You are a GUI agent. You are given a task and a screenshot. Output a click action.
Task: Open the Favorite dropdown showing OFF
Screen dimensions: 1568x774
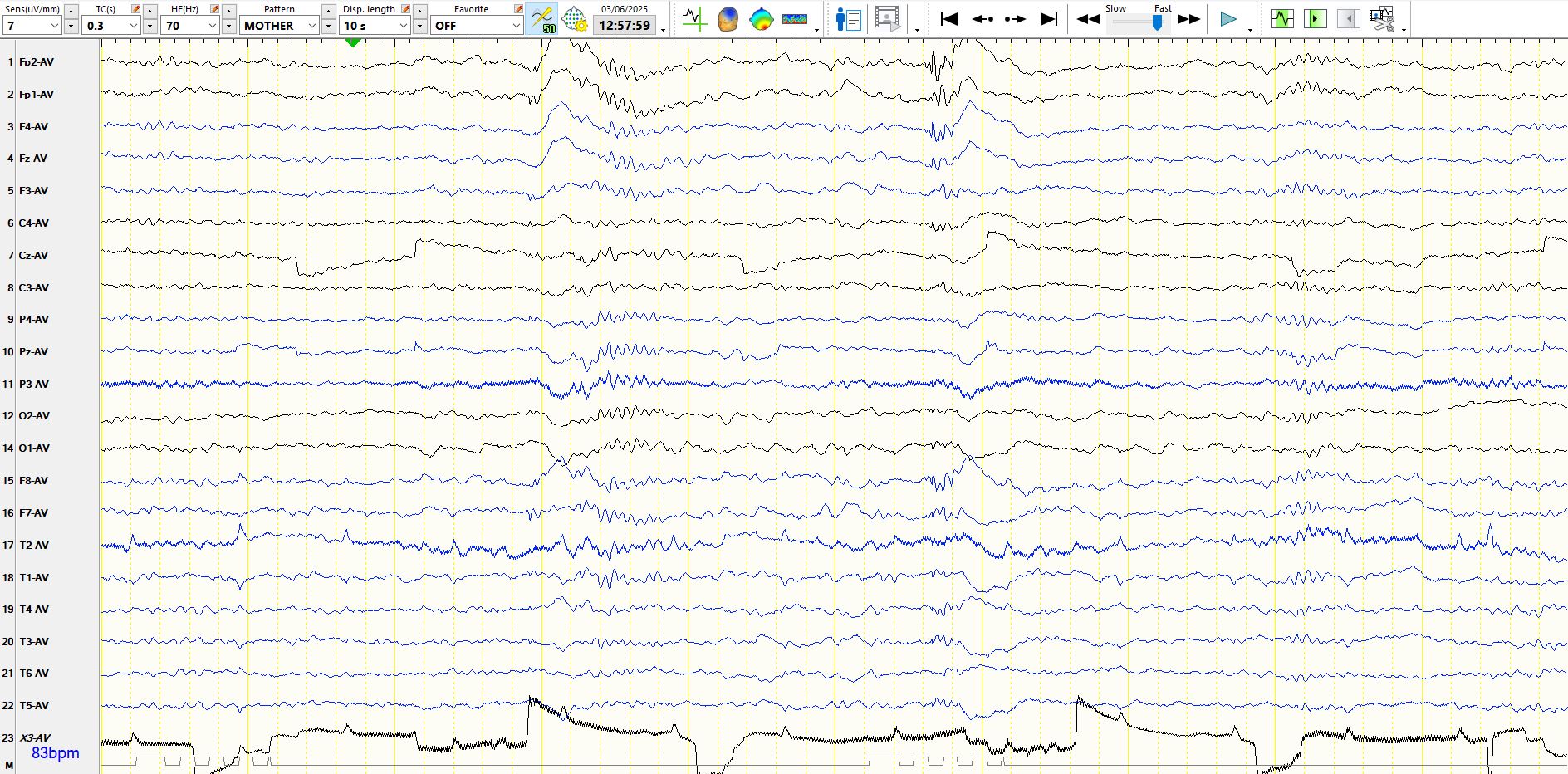[476, 26]
